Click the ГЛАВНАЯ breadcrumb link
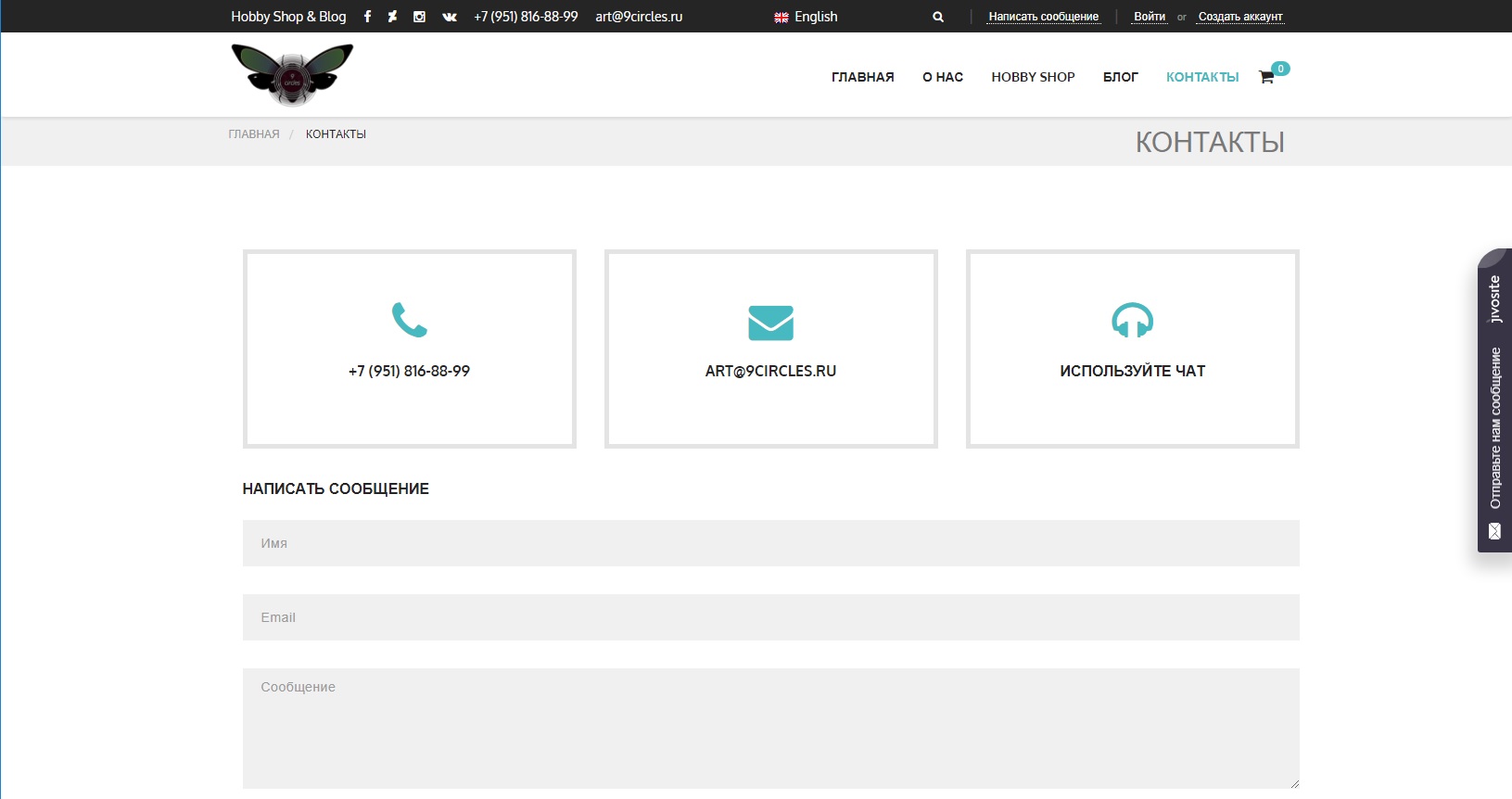Viewport: 1512px width, 799px height. 254,134
